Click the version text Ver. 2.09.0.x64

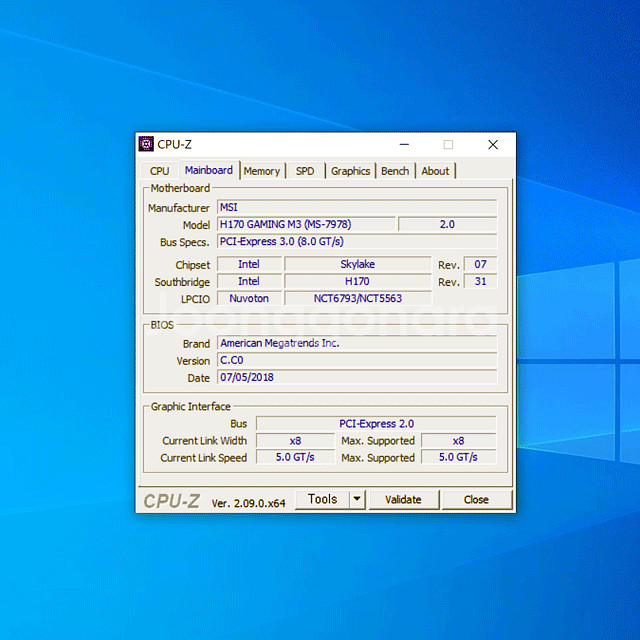tap(248, 503)
